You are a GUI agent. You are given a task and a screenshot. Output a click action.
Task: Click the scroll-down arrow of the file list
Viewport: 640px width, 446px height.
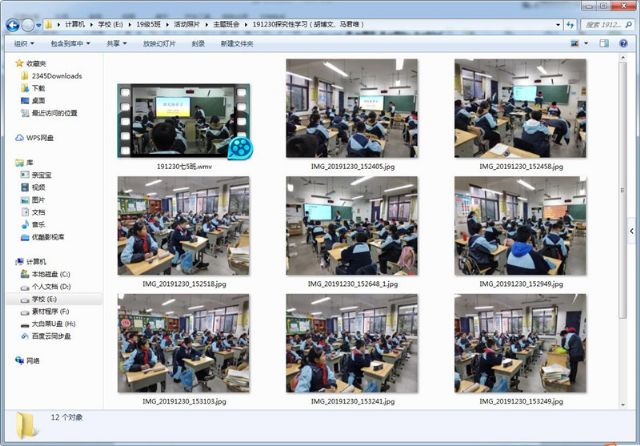pos(622,404)
